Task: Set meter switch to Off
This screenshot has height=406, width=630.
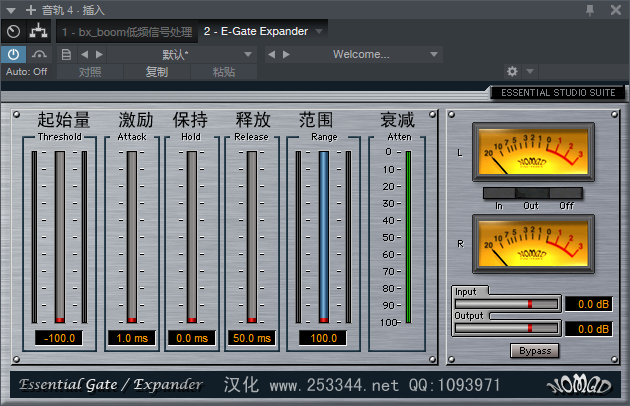Action: [567, 193]
